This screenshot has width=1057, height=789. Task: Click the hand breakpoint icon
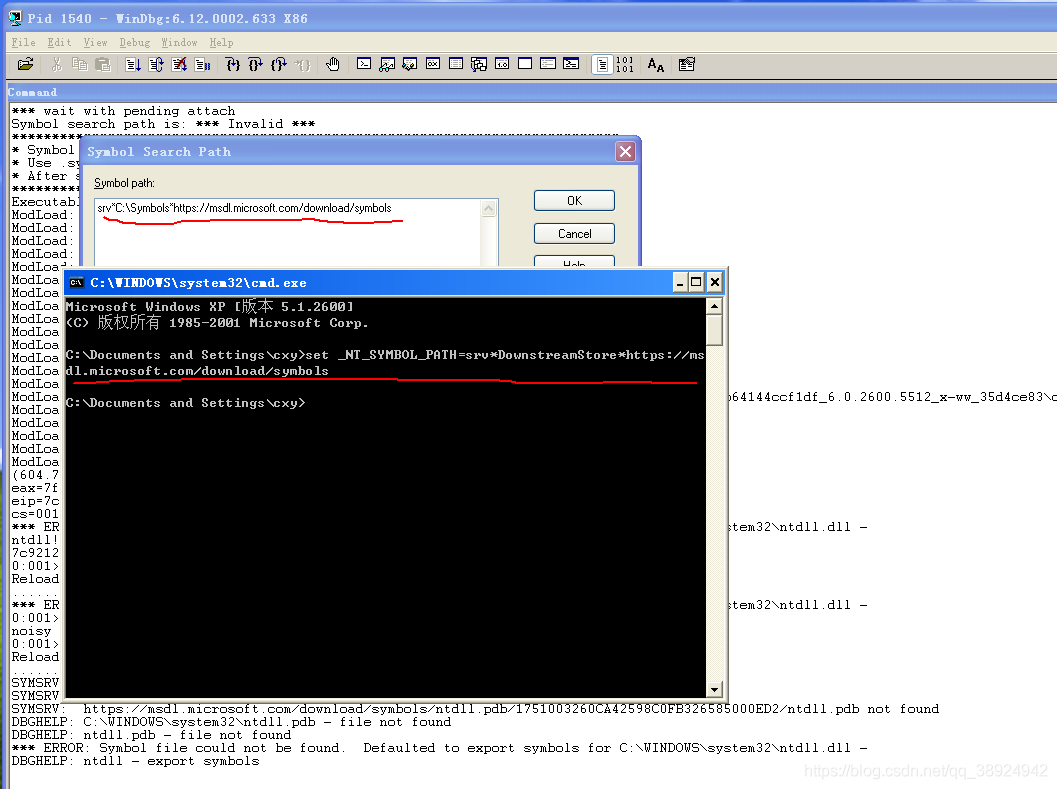click(332, 64)
